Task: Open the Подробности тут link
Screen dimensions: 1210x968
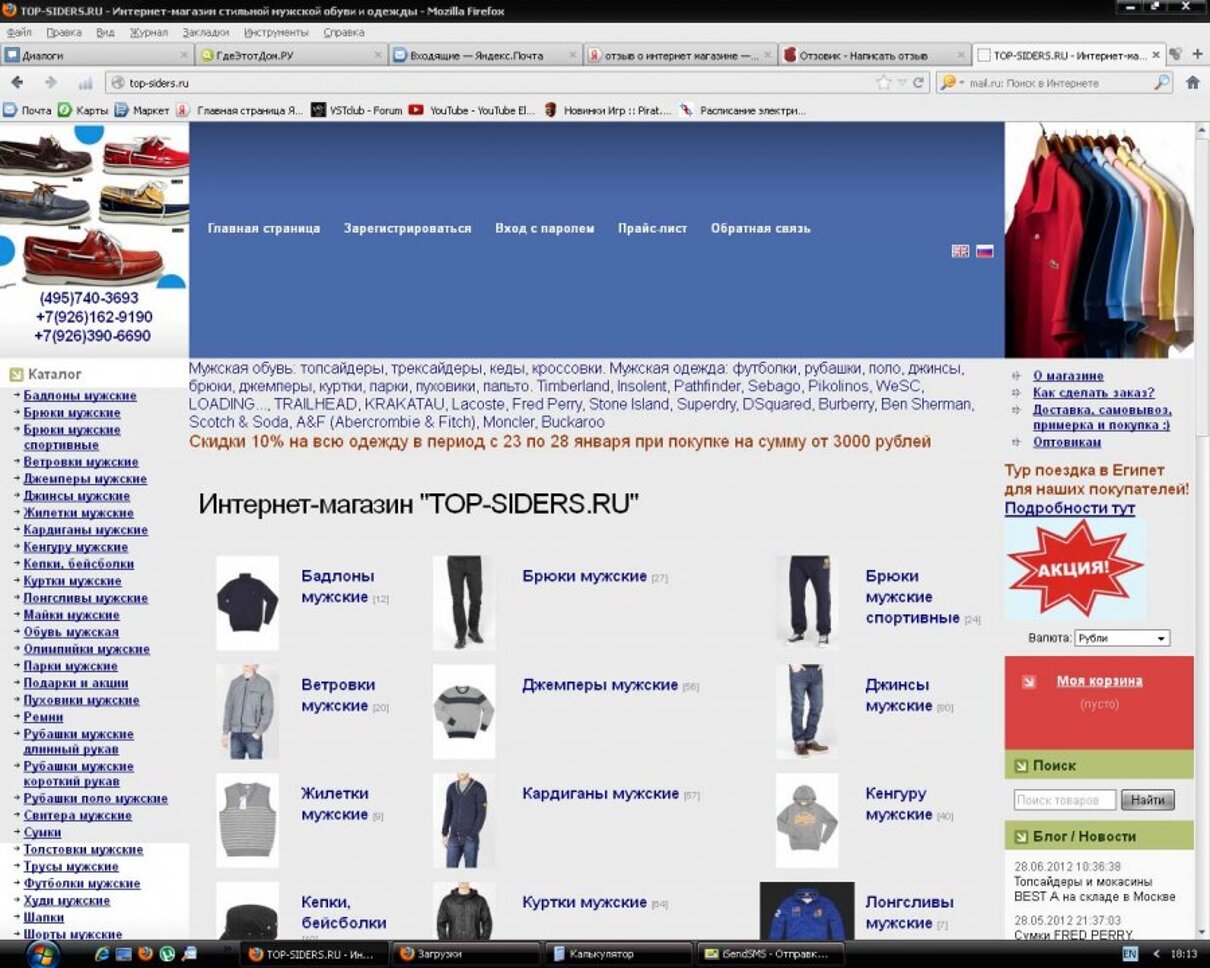Action: point(1070,508)
